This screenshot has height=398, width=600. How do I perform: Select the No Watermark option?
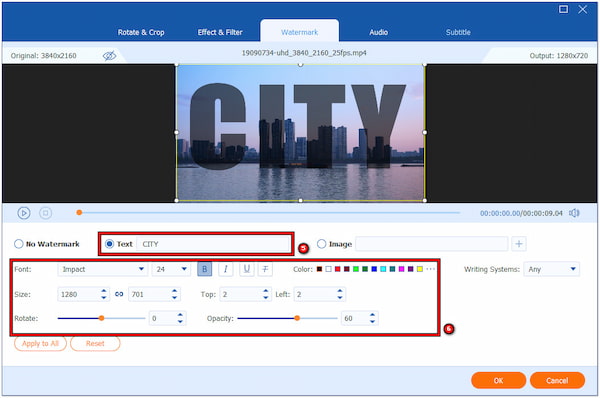click(18, 244)
